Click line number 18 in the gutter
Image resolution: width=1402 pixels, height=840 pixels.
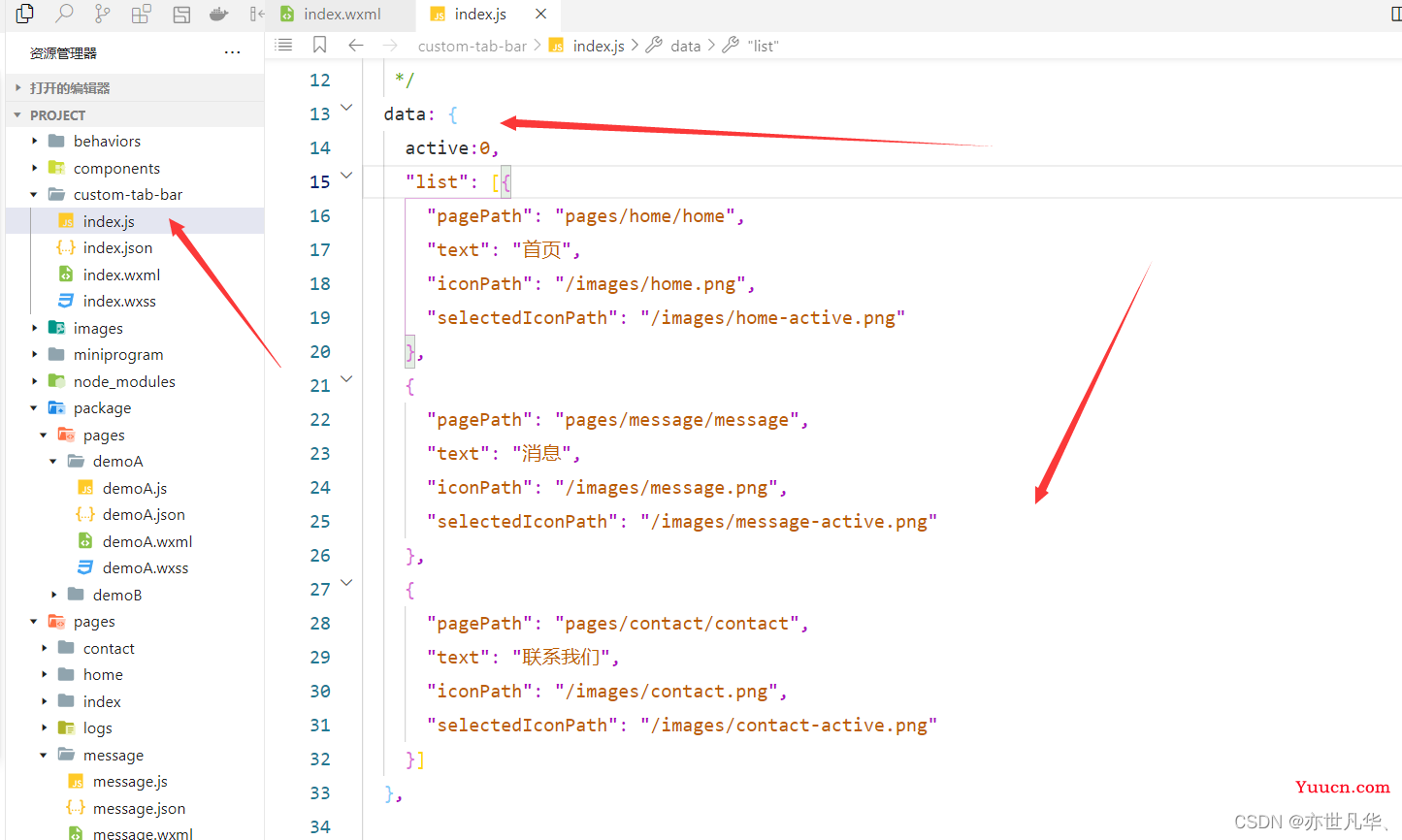pyautogui.click(x=320, y=283)
